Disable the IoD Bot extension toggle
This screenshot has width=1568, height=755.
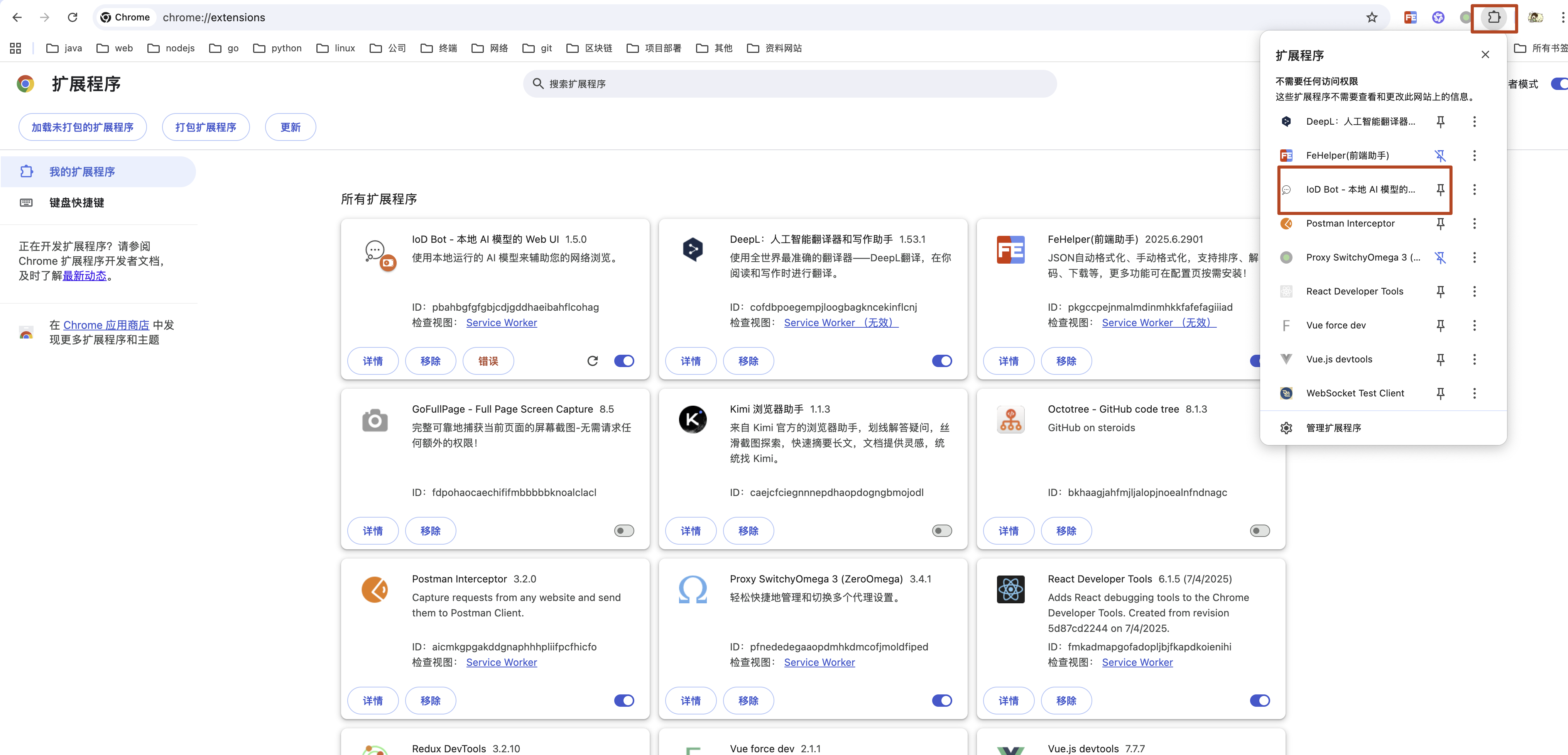tap(624, 361)
